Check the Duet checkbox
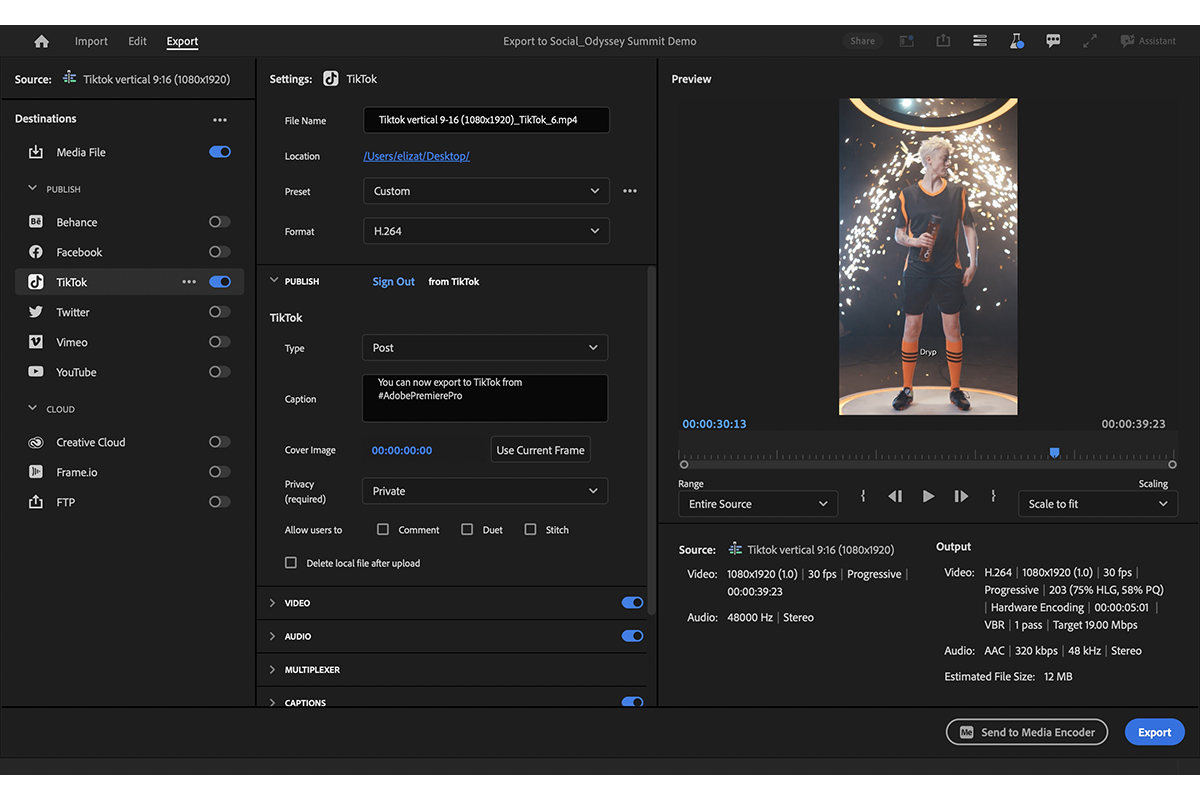The height and width of the screenshot is (800, 1200). click(467, 529)
